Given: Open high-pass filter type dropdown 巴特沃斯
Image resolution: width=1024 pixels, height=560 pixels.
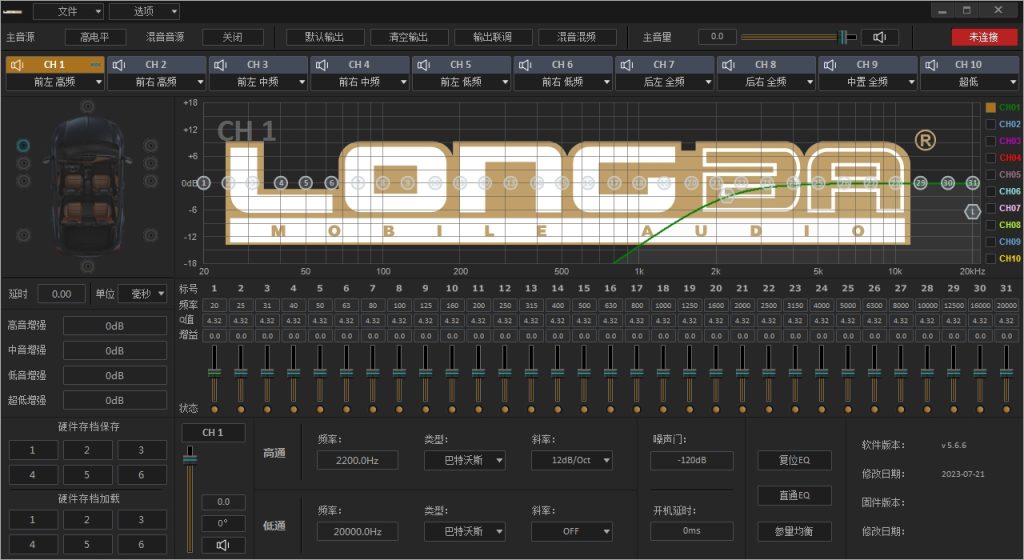Looking at the screenshot, I should [x=464, y=460].
